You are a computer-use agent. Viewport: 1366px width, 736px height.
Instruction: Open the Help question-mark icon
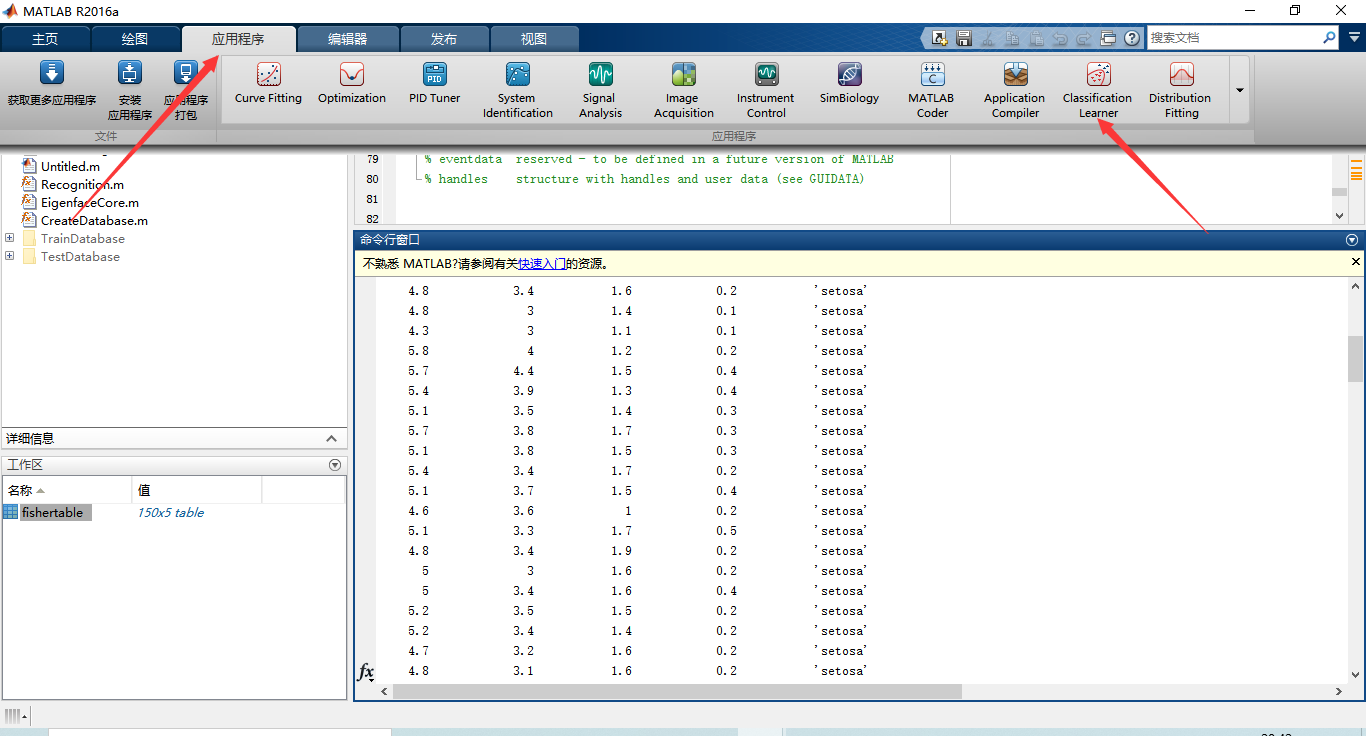(1132, 38)
